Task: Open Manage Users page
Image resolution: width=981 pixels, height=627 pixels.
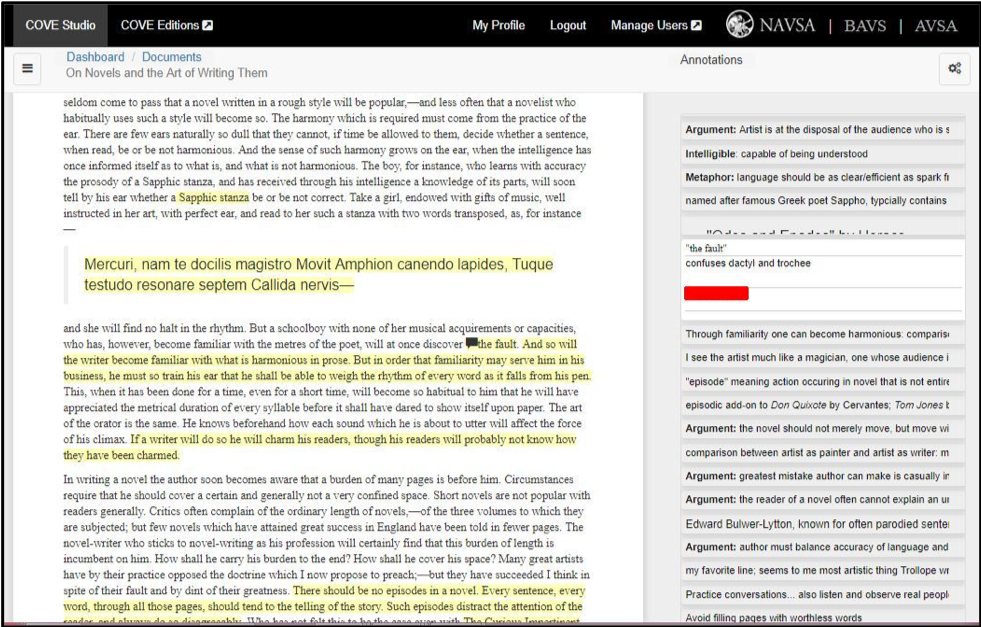Action: [x=656, y=25]
